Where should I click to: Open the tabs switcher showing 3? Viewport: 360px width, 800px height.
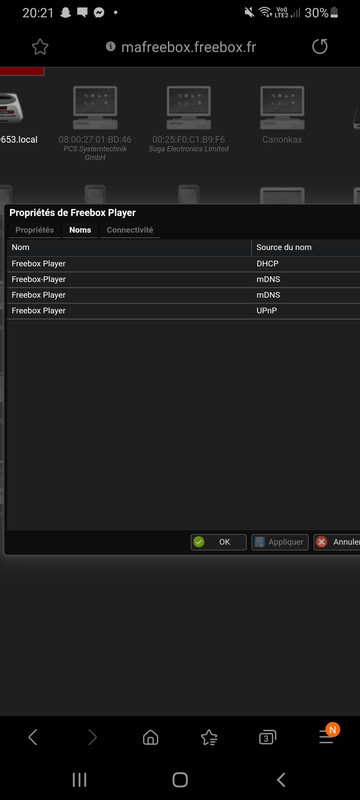click(267, 737)
